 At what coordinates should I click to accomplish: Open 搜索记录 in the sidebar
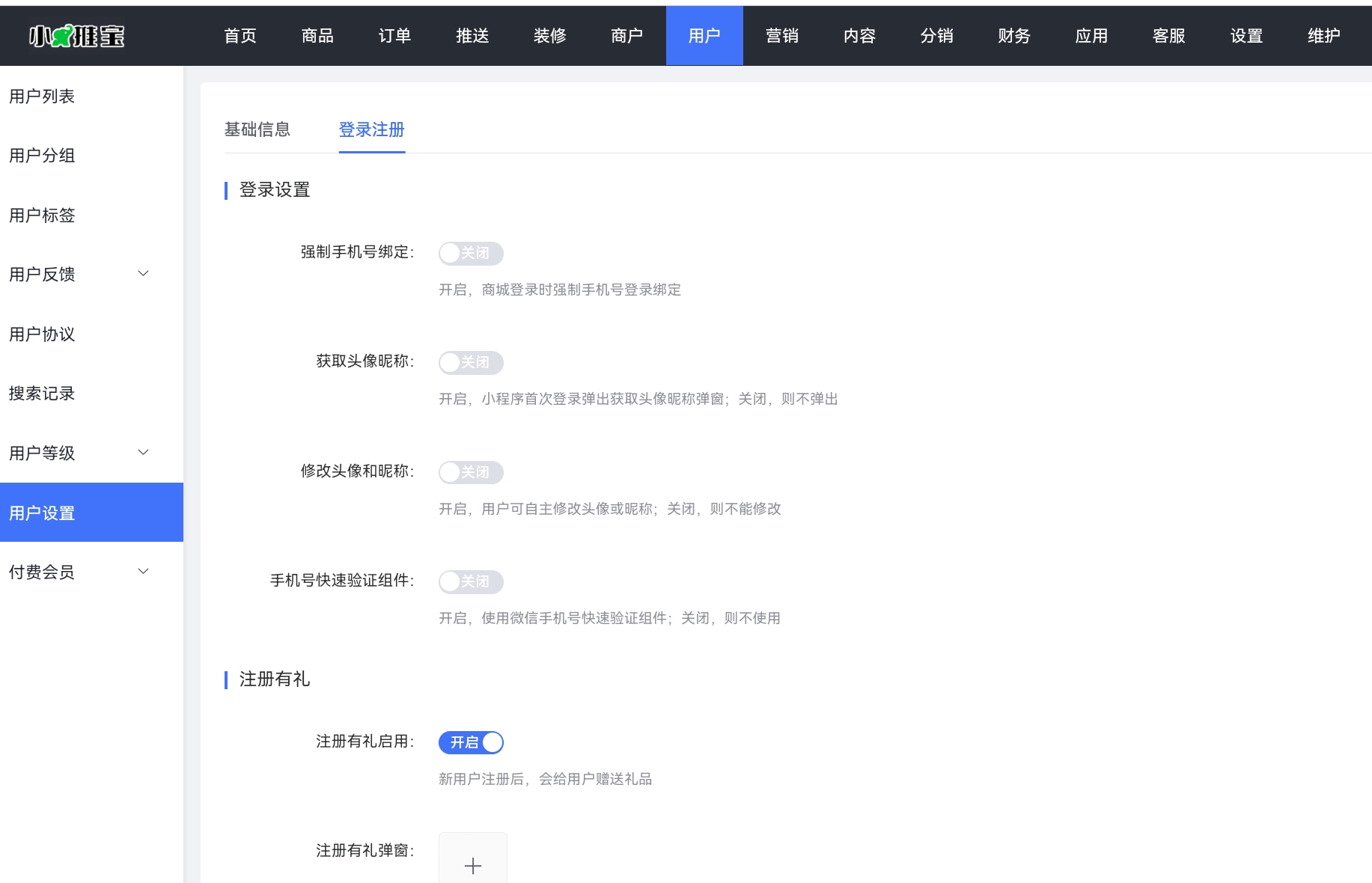42,394
